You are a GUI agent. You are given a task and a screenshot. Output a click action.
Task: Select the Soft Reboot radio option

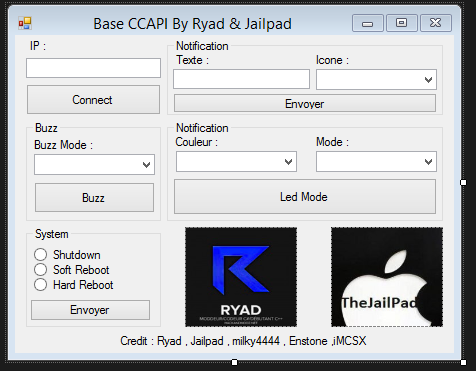(71, 270)
